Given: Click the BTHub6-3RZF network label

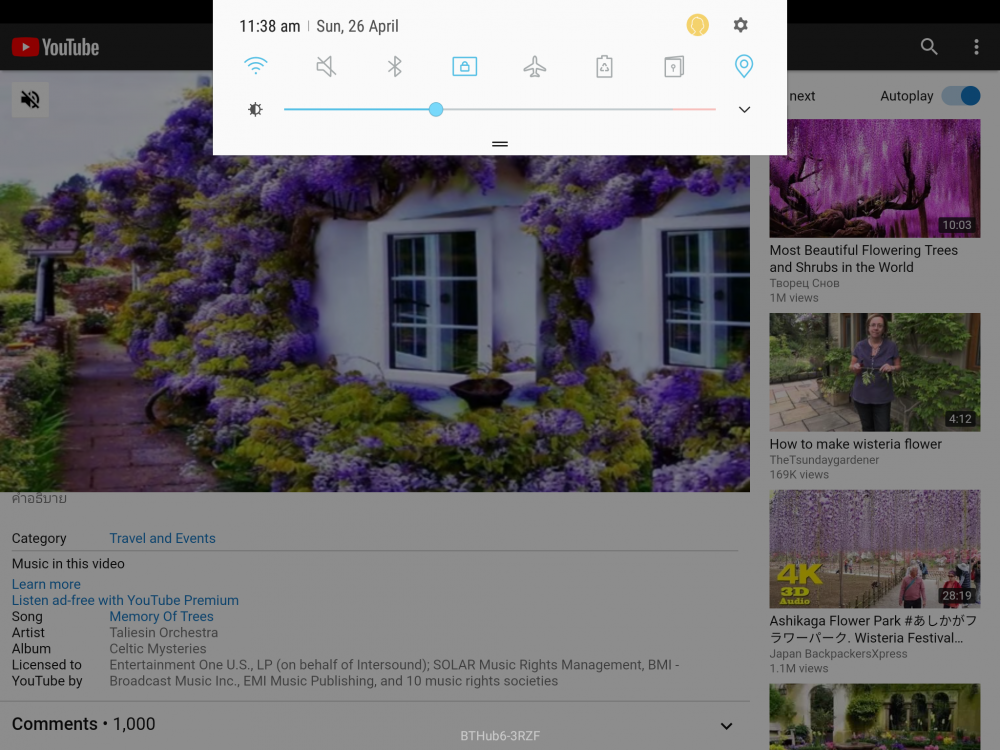Looking at the screenshot, I should pyautogui.click(x=500, y=736).
